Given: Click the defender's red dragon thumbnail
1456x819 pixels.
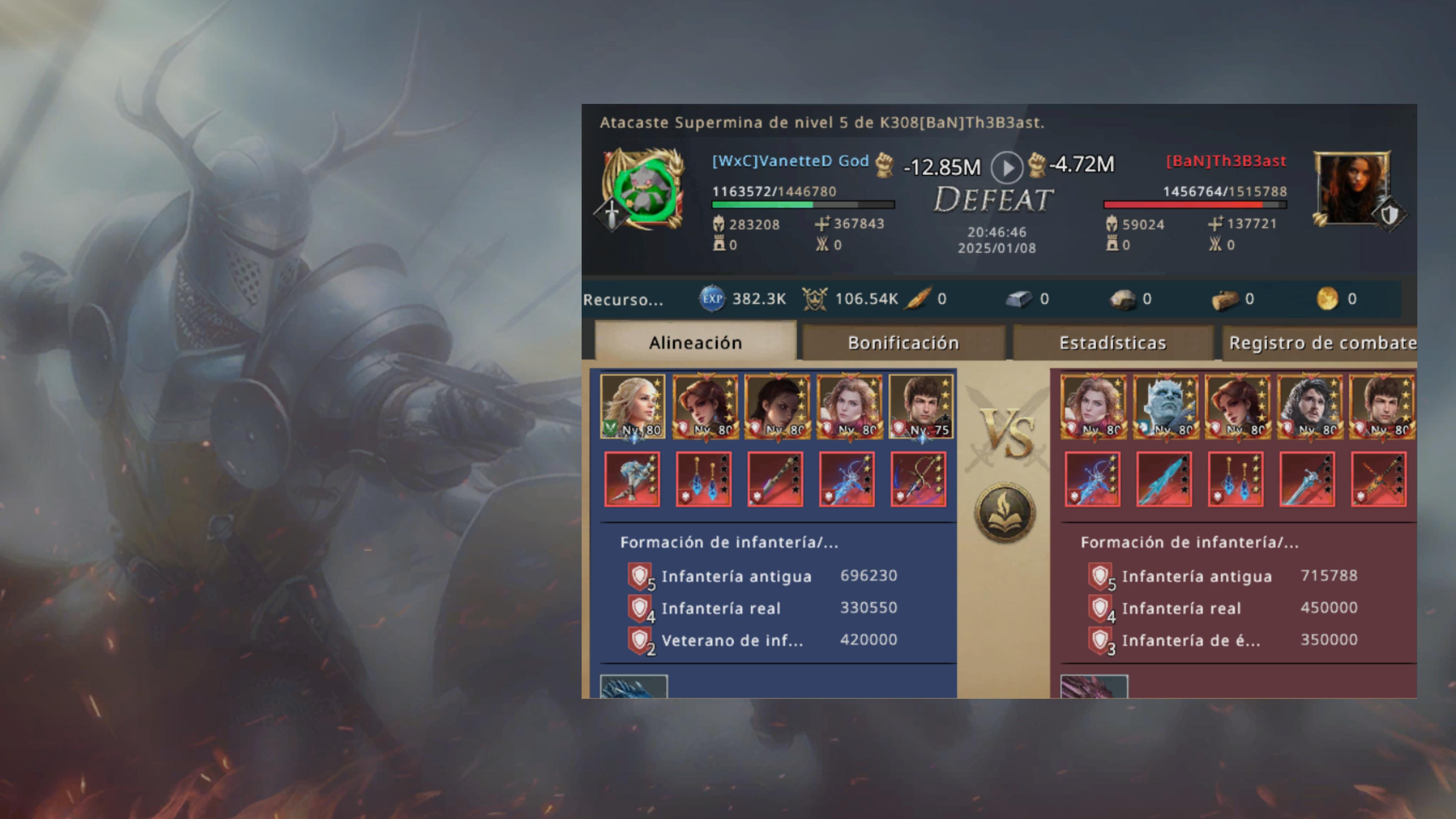Looking at the screenshot, I should (1094, 686).
